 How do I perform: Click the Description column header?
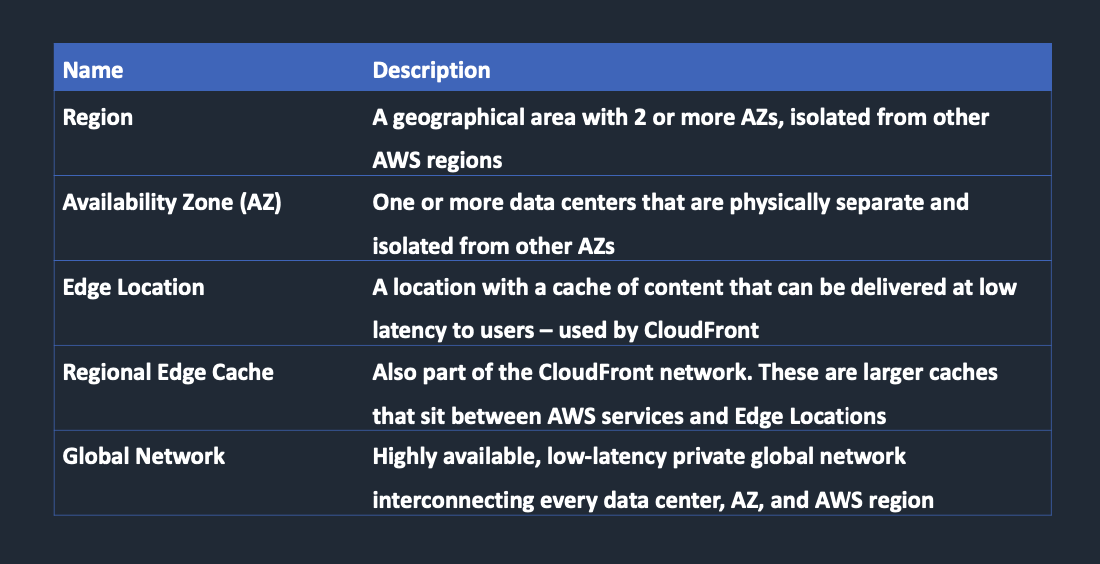click(431, 70)
